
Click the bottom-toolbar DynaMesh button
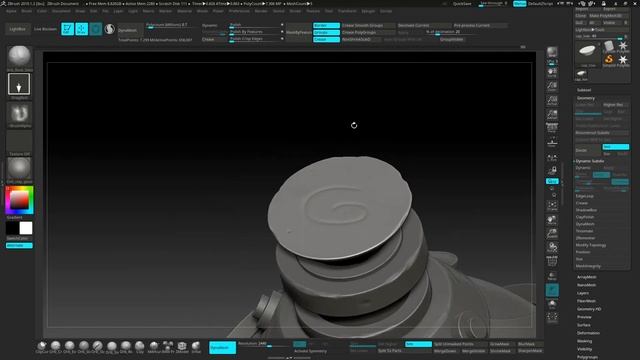point(222,347)
